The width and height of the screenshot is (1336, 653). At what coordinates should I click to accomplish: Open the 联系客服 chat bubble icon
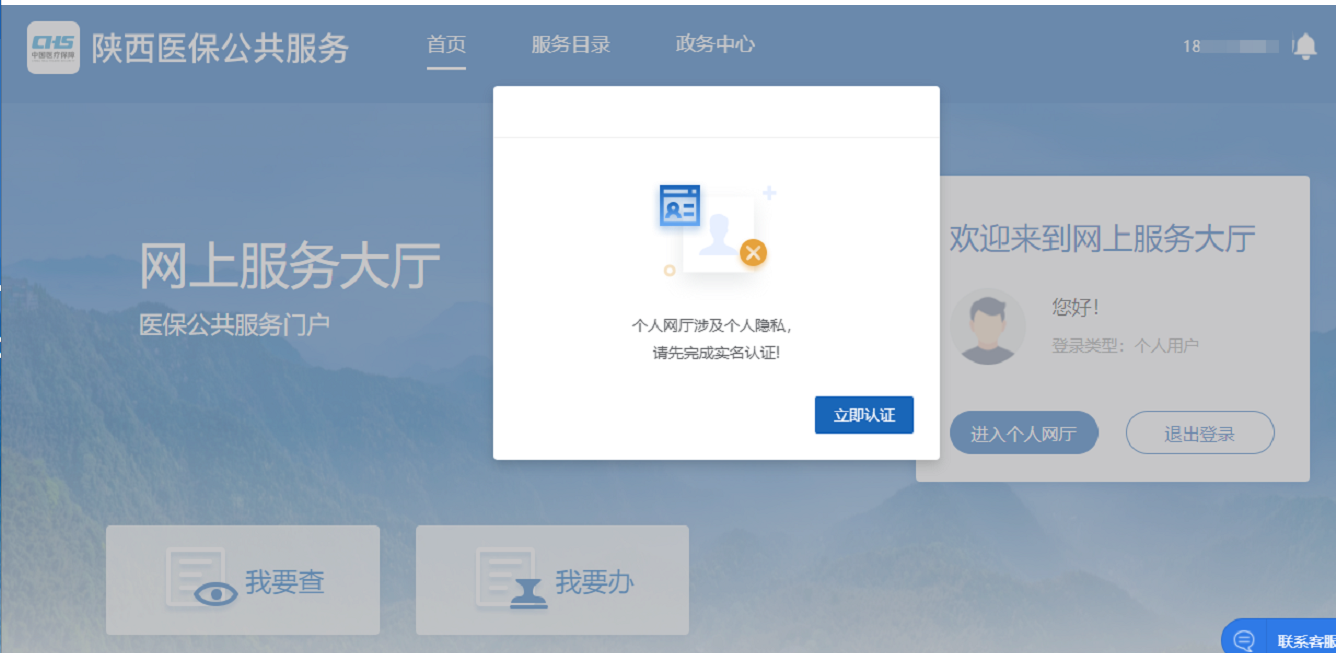click(1244, 640)
